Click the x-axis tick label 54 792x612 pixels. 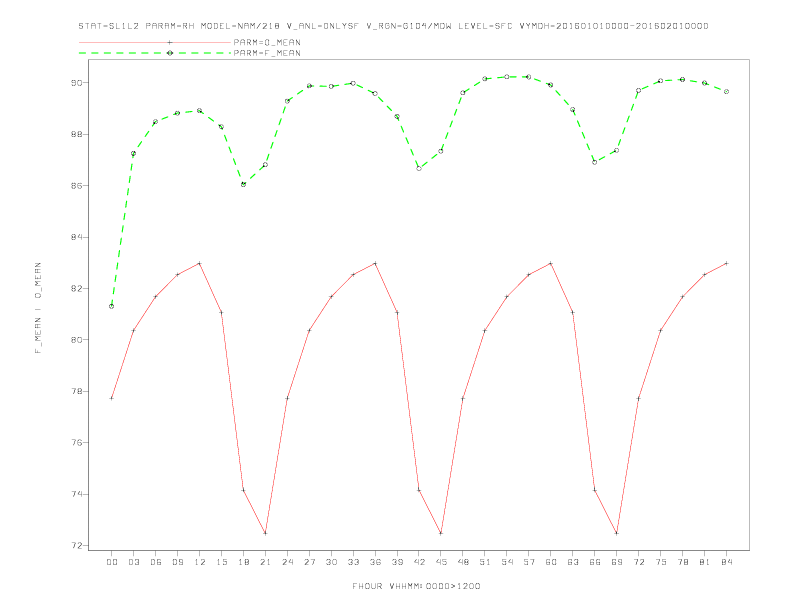[507, 562]
